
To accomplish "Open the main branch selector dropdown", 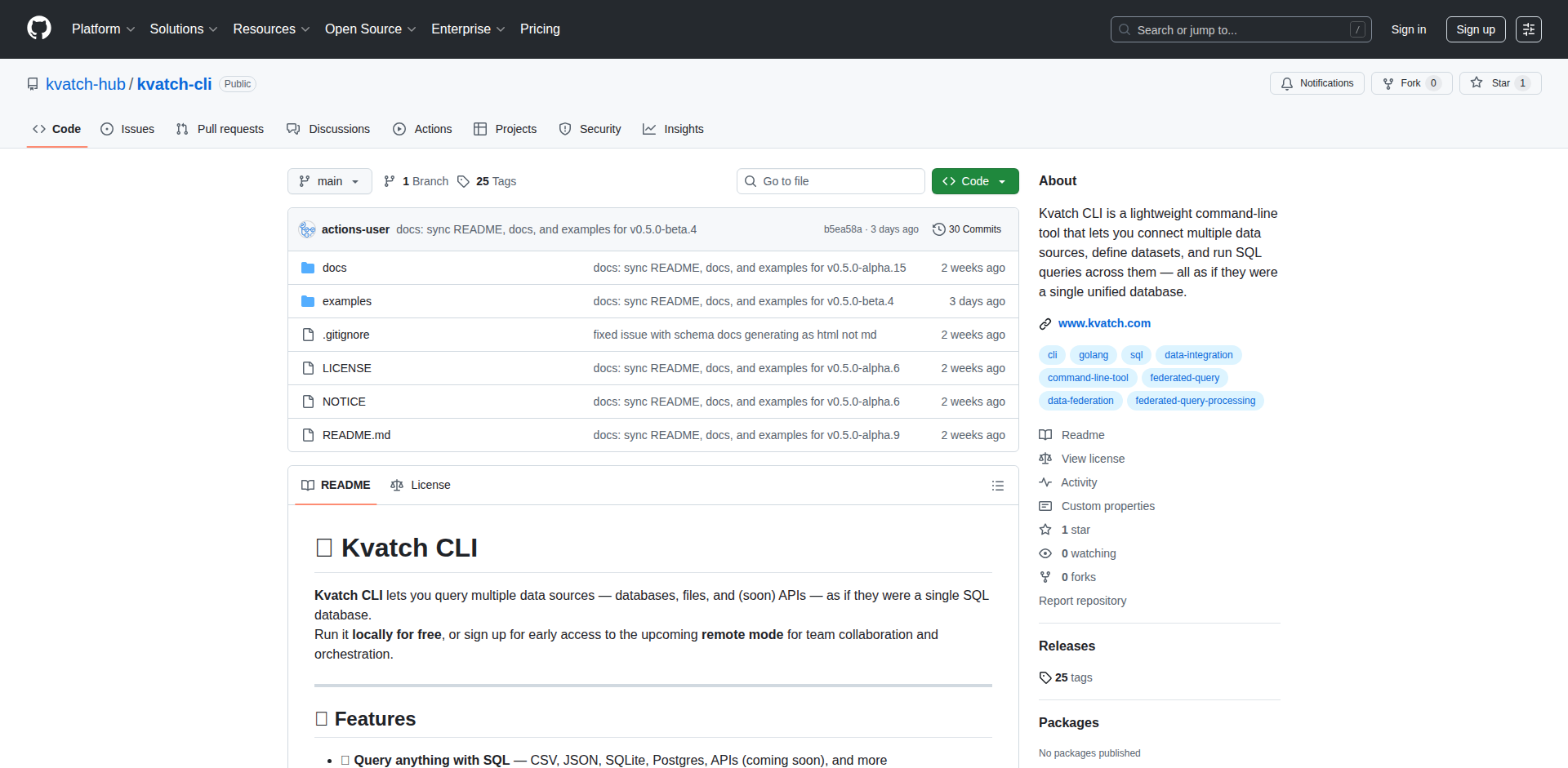I will point(330,181).
